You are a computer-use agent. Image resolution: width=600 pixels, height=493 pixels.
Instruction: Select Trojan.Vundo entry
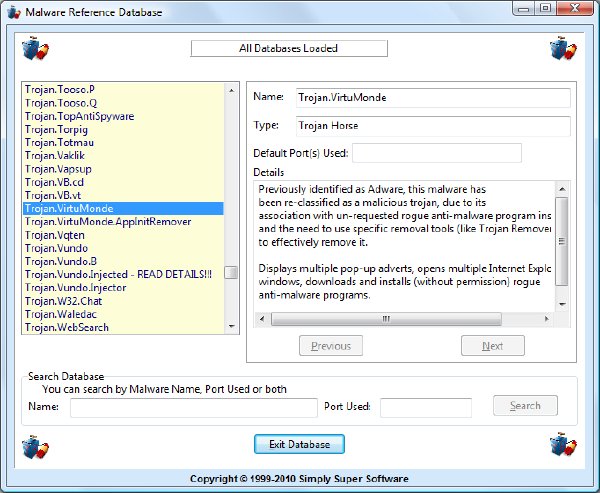(x=123, y=248)
